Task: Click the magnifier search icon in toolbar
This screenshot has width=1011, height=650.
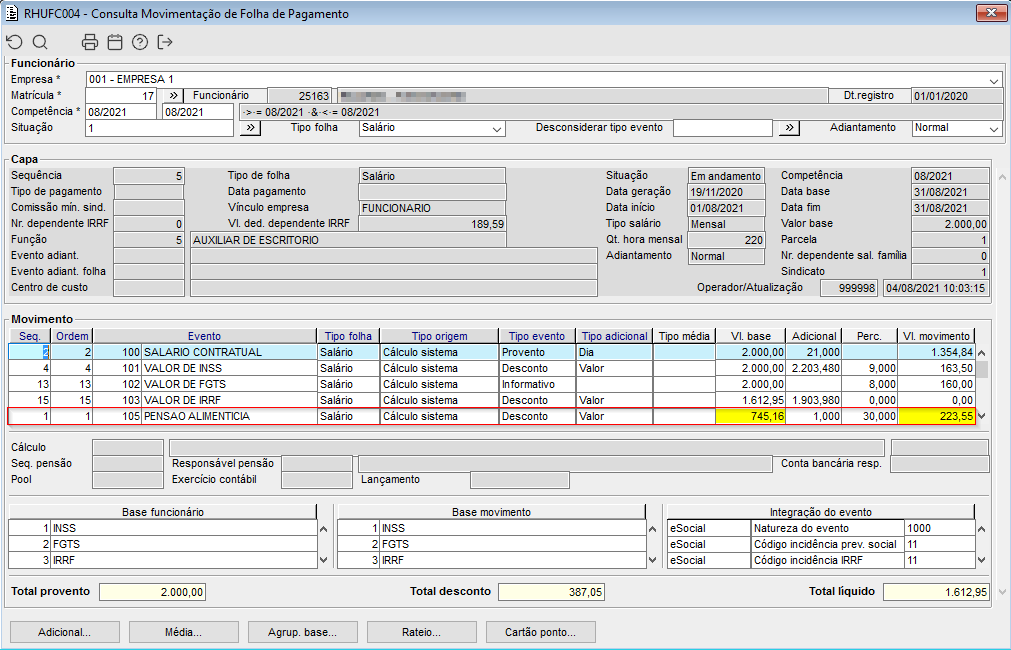Action: tap(40, 42)
